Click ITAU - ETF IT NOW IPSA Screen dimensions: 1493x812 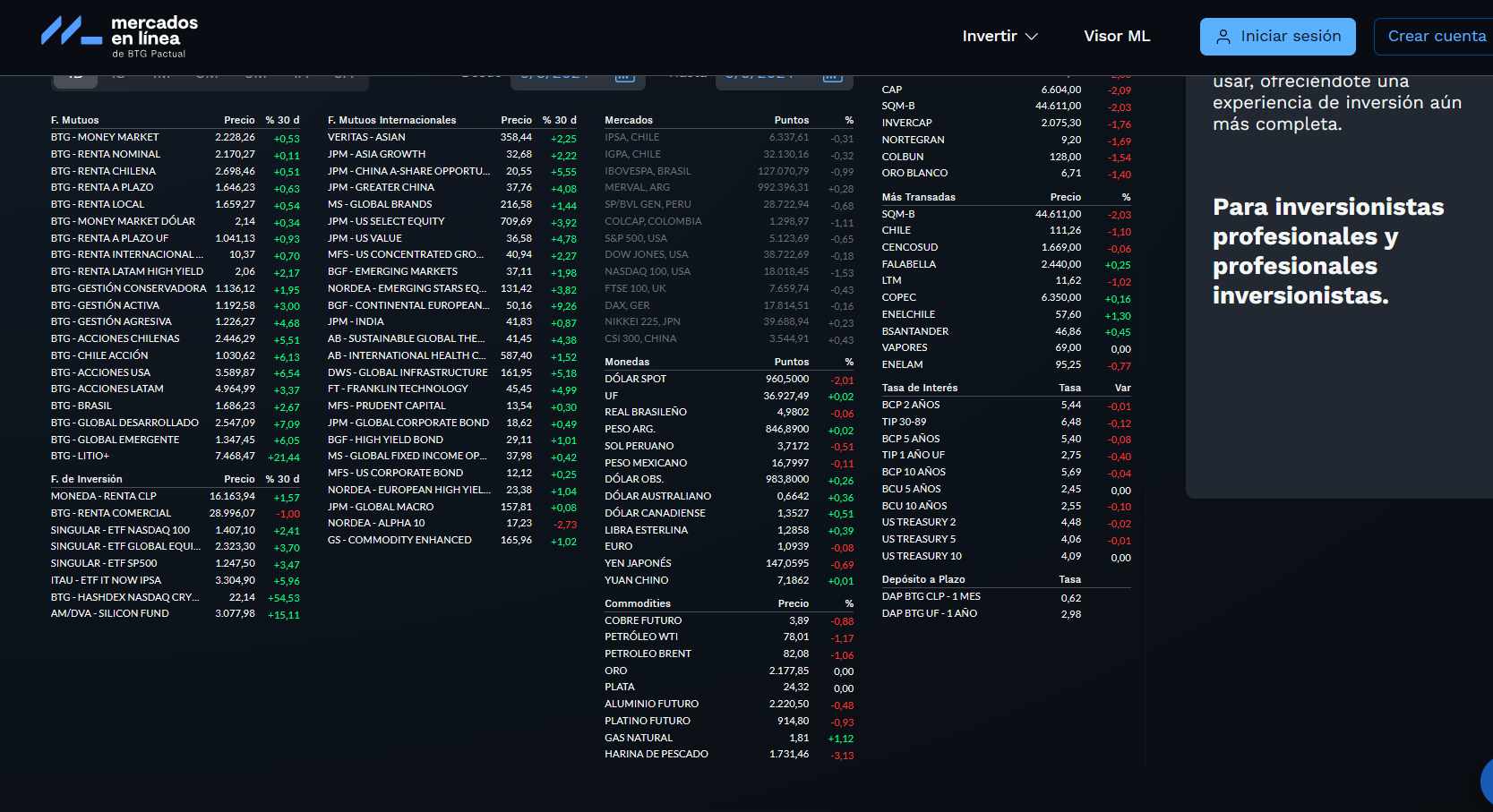coord(176,580)
